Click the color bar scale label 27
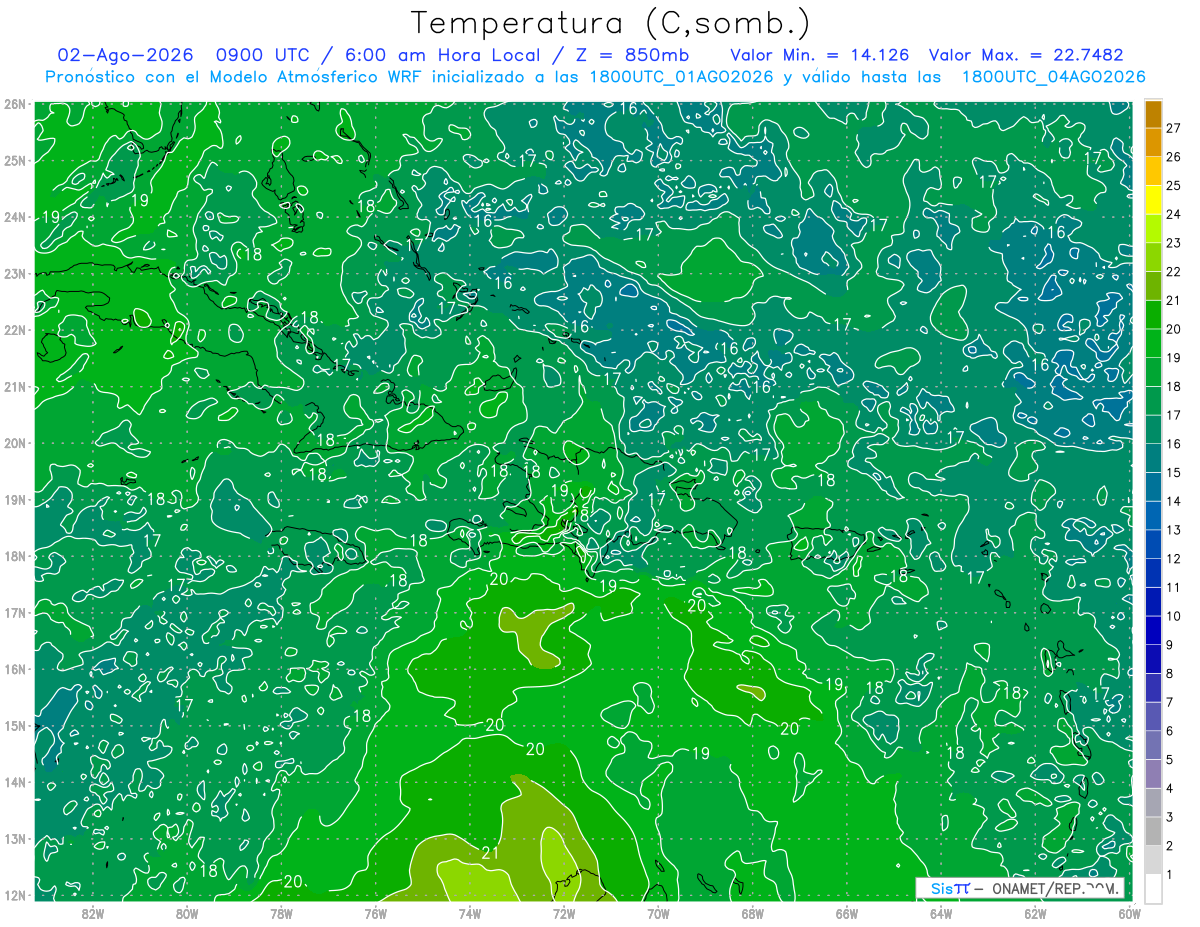 pos(1175,128)
